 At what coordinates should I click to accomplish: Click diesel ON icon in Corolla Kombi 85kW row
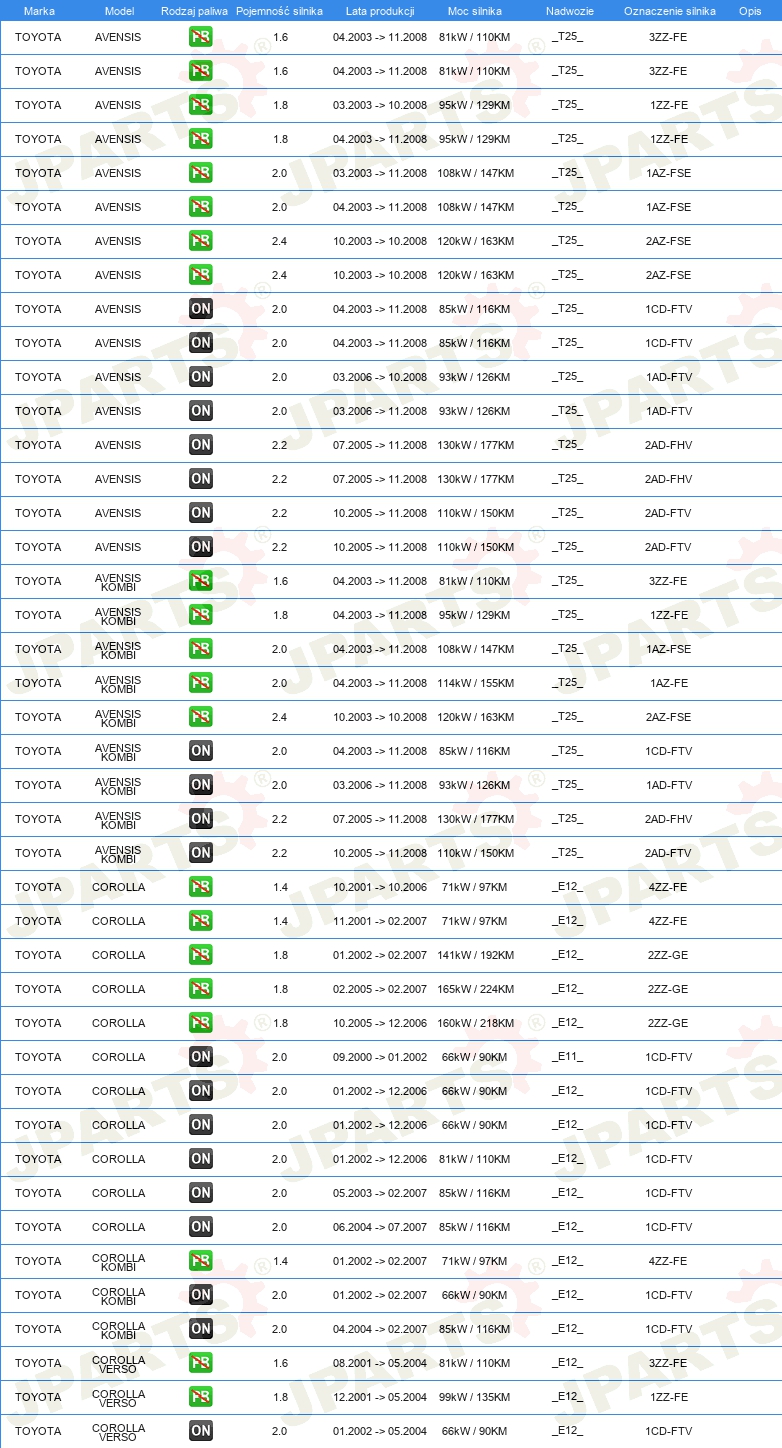[x=201, y=1329]
